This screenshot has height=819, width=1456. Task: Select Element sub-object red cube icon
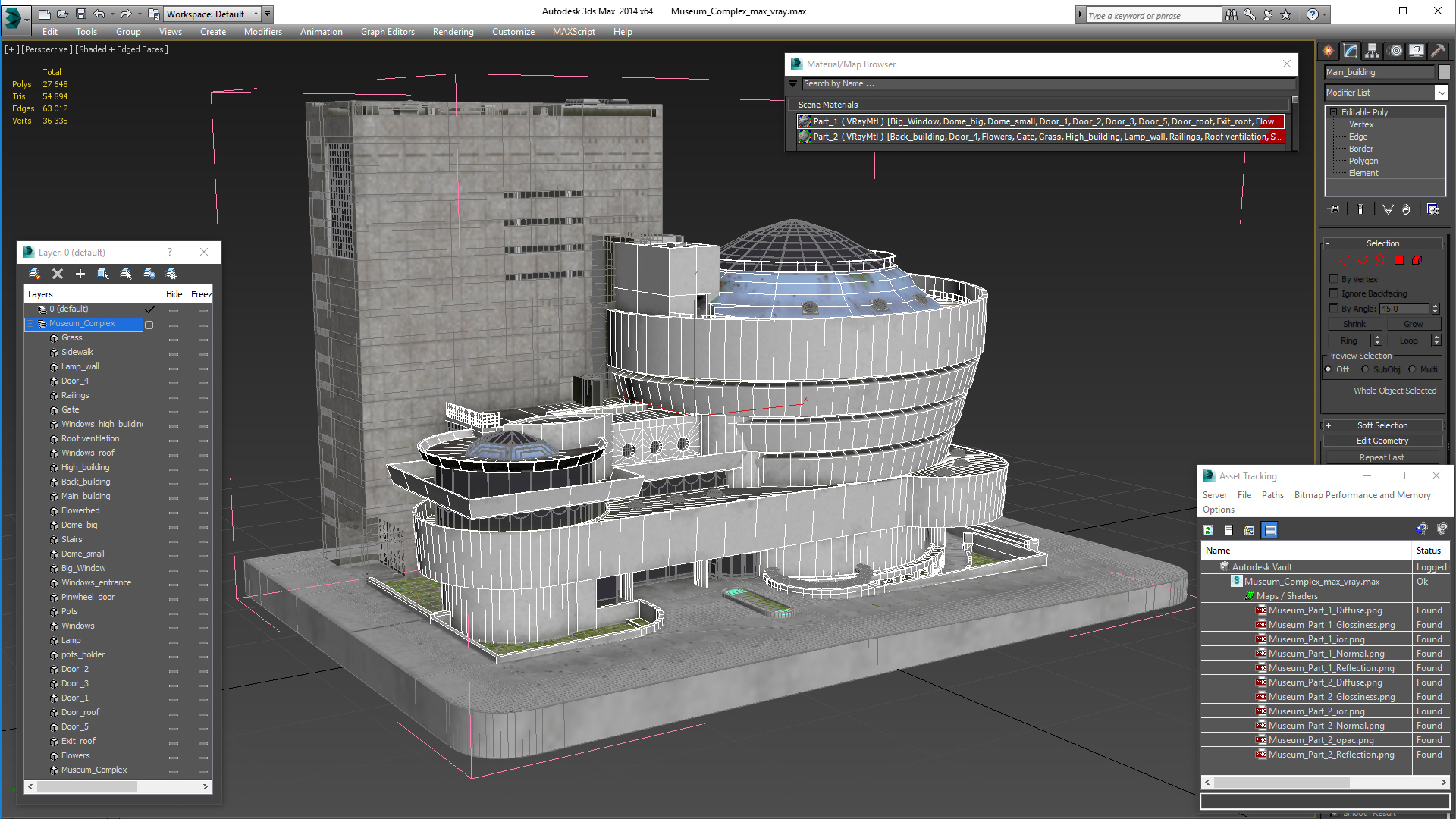tap(1417, 260)
